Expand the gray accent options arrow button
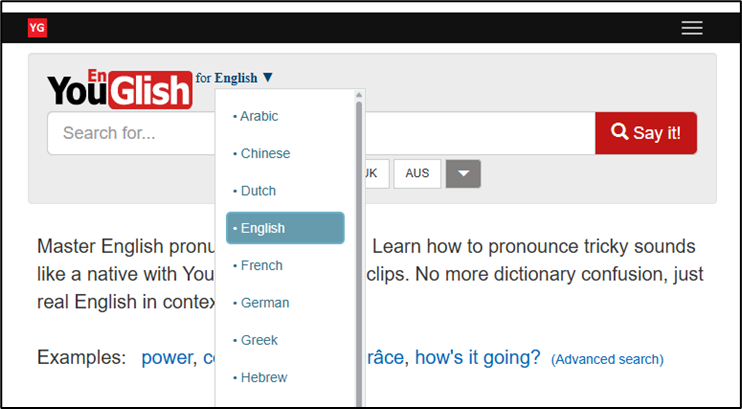Screen dimensions: 742x409 [x=463, y=173]
